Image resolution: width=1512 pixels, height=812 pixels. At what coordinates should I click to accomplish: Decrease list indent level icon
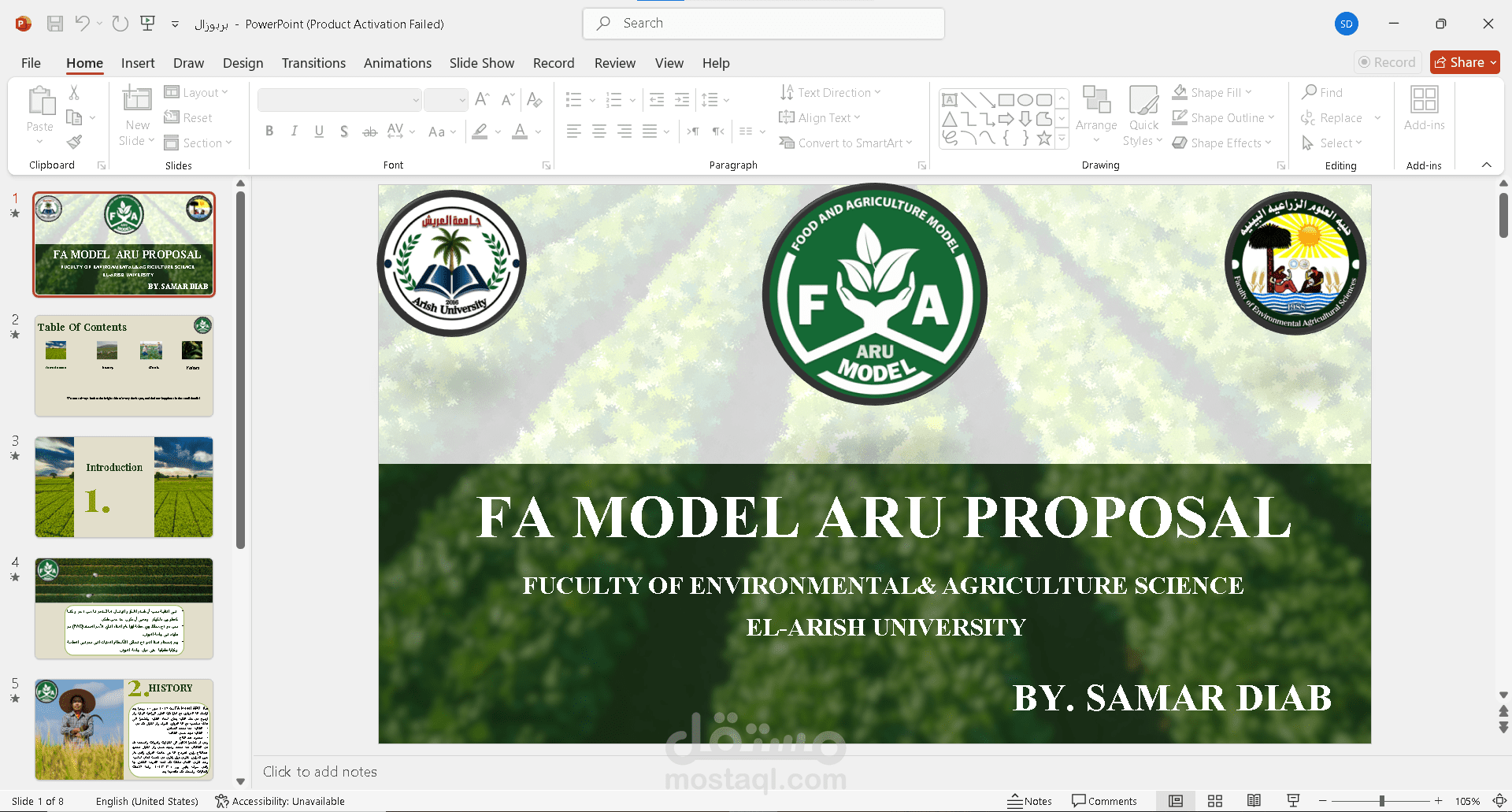point(657,99)
